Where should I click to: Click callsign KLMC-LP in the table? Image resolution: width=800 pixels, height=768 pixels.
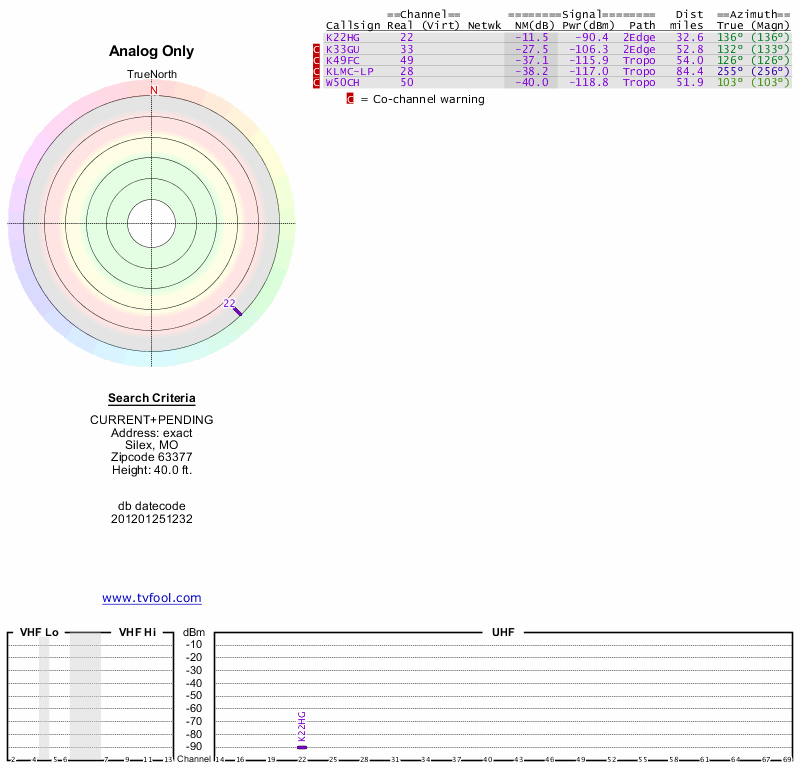click(x=349, y=72)
